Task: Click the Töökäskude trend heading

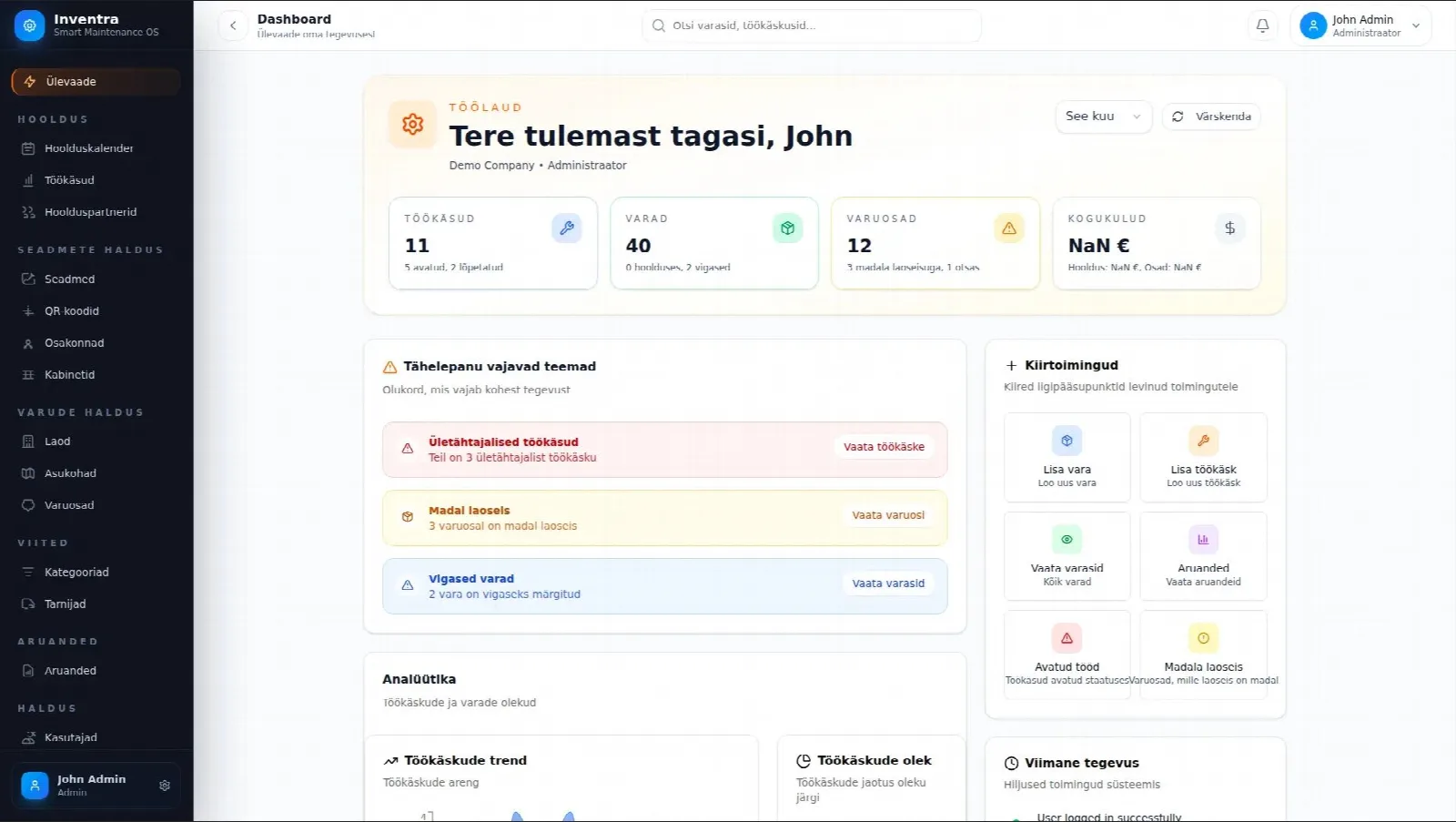Action: point(465,761)
